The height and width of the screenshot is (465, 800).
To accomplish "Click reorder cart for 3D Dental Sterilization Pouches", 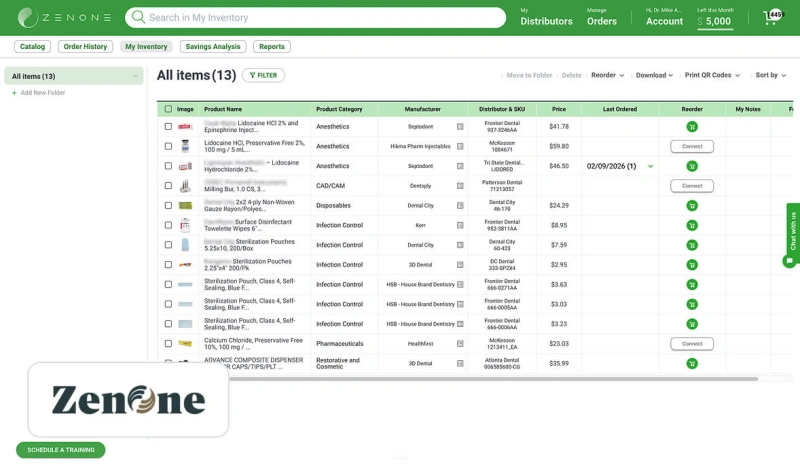I will [692, 265].
